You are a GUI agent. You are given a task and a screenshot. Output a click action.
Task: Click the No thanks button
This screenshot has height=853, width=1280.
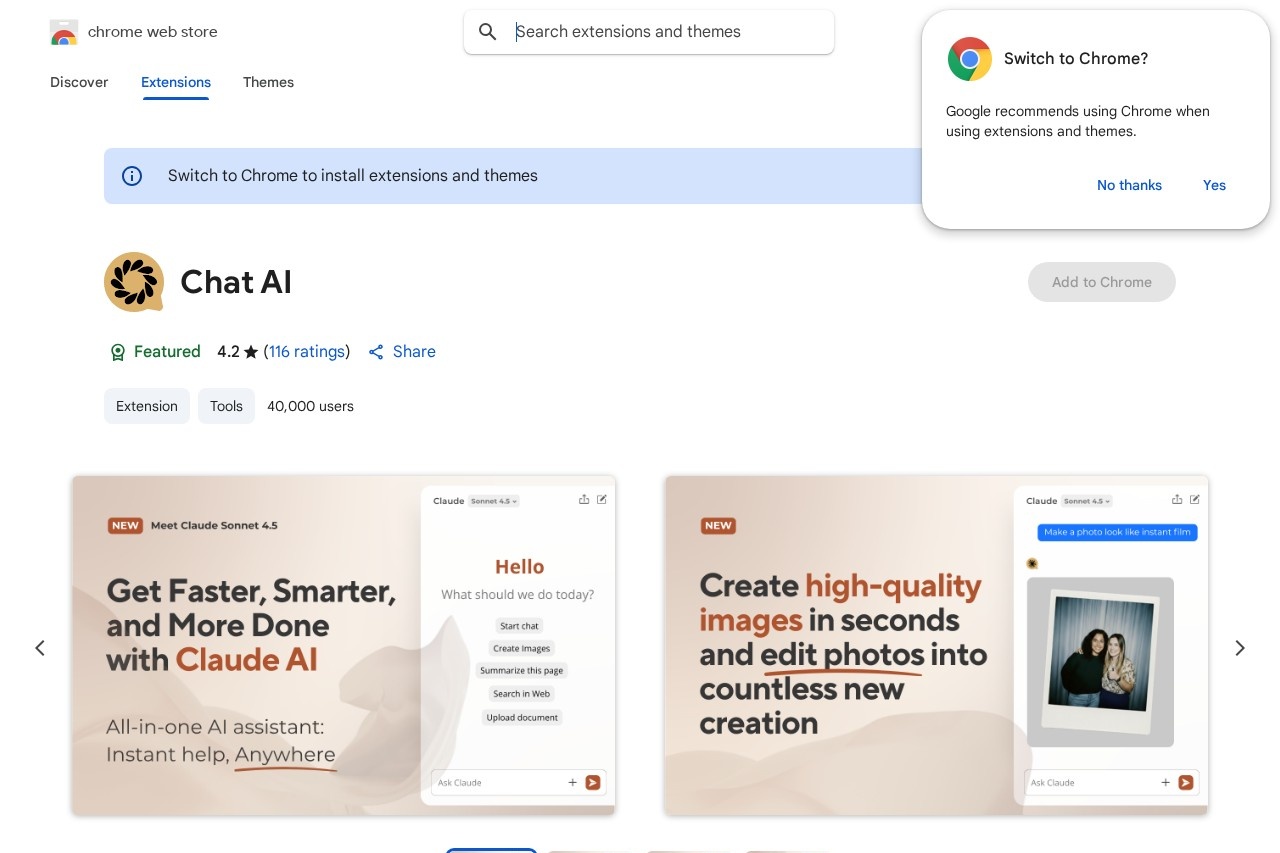[1129, 185]
